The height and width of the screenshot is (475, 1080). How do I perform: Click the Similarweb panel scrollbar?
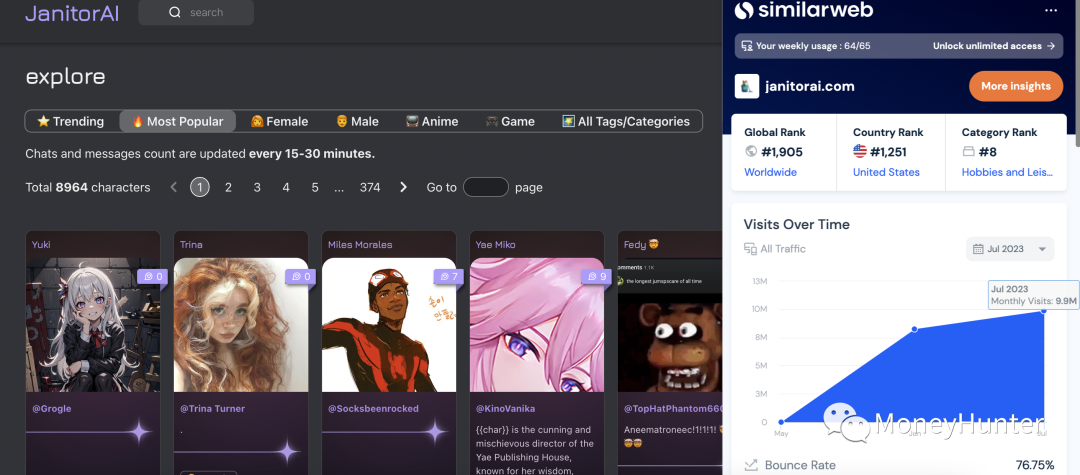tap(1077, 76)
